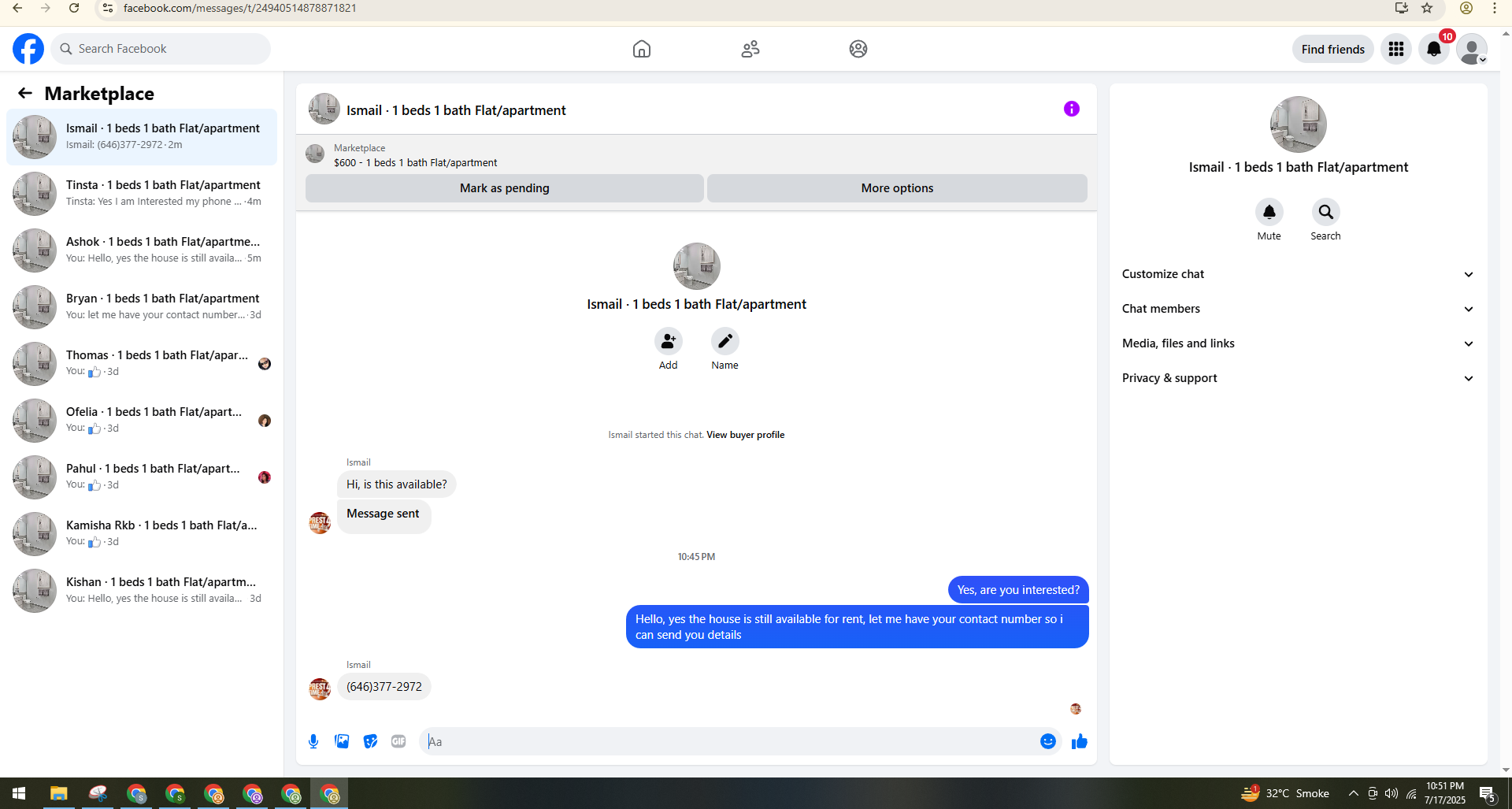Open Bryan conversation in the list

(142, 307)
